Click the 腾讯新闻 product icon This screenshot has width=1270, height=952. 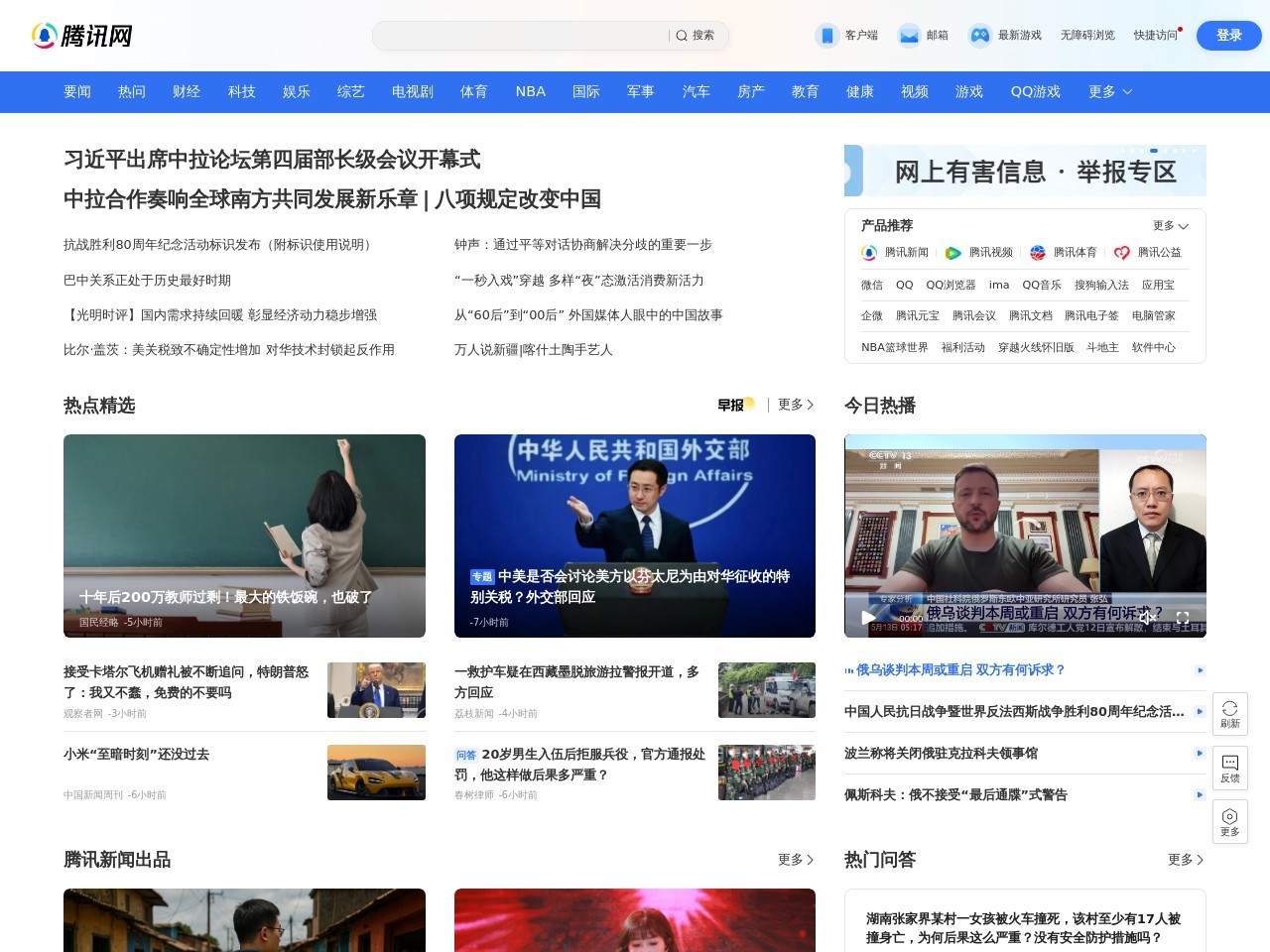point(869,253)
